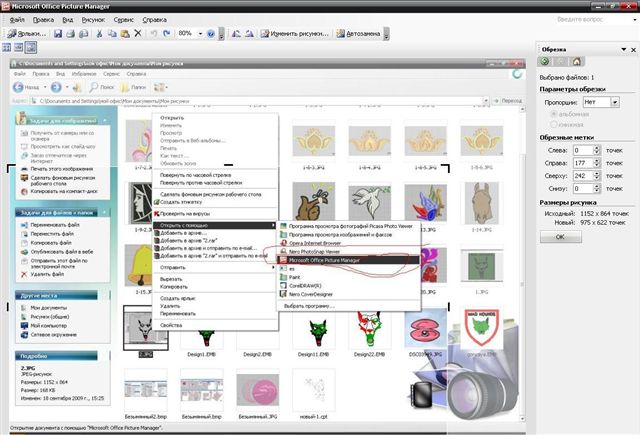Switch to thumbnail view

6,47
